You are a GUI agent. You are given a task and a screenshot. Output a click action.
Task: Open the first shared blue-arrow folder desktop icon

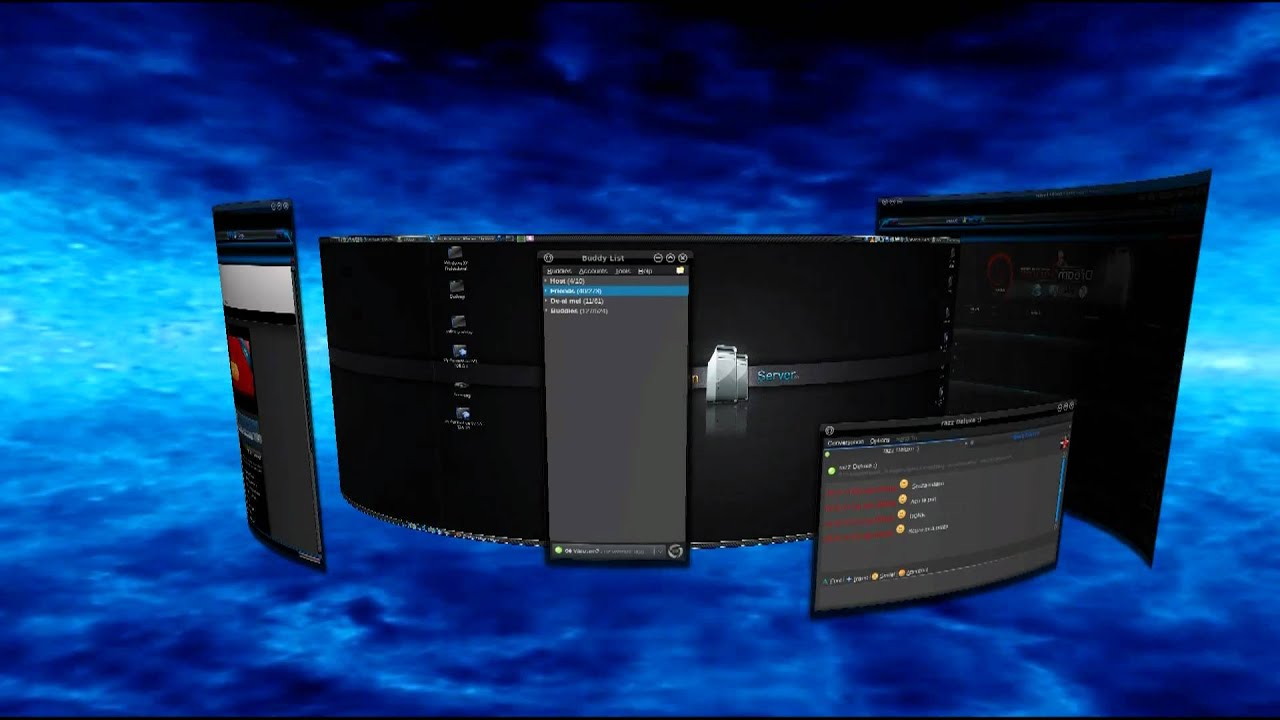pyautogui.click(x=459, y=352)
